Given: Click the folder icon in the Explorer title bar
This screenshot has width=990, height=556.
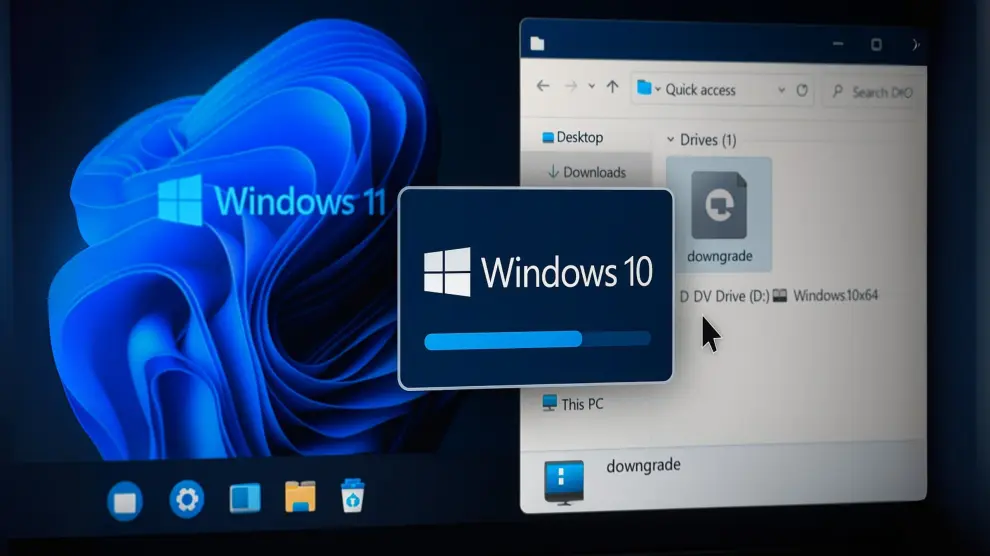Looking at the screenshot, I should (537, 43).
